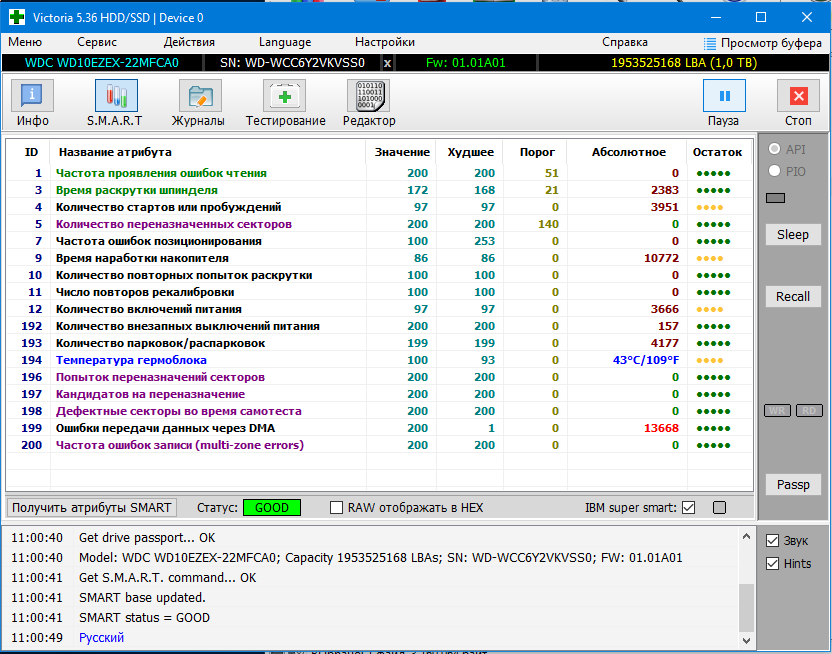
Task: Toggle the unlabeled checkbox beside IBM super smart
Action: click(x=720, y=508)
